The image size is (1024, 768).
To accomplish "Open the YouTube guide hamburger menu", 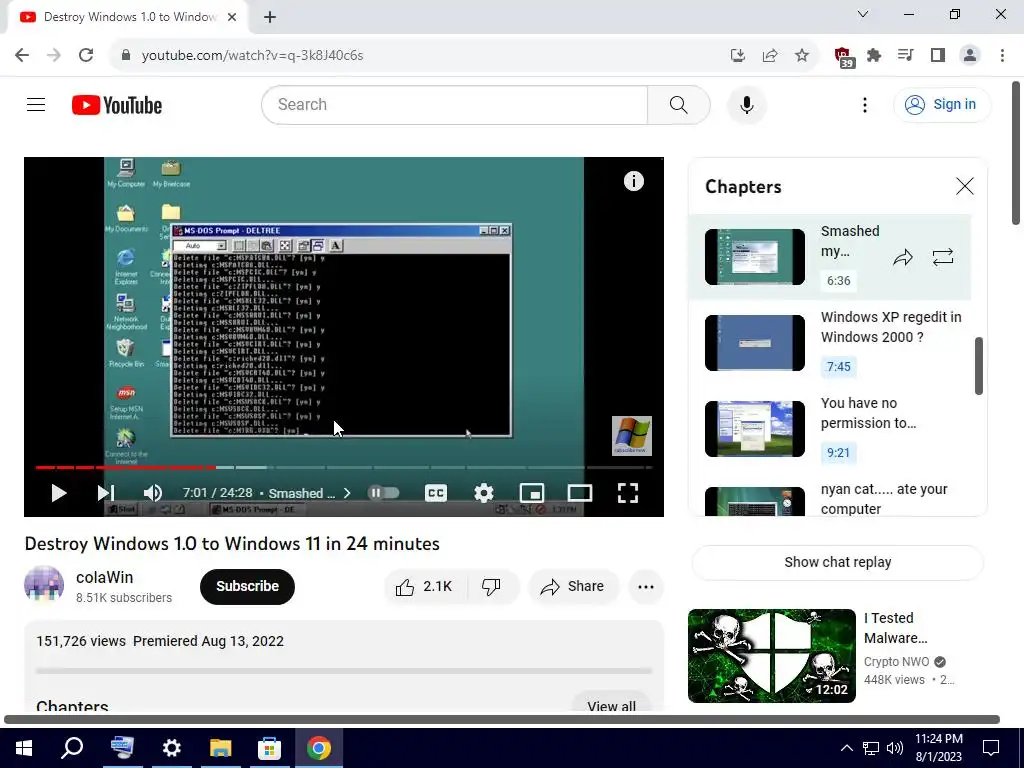I will [x=36, y=104].
